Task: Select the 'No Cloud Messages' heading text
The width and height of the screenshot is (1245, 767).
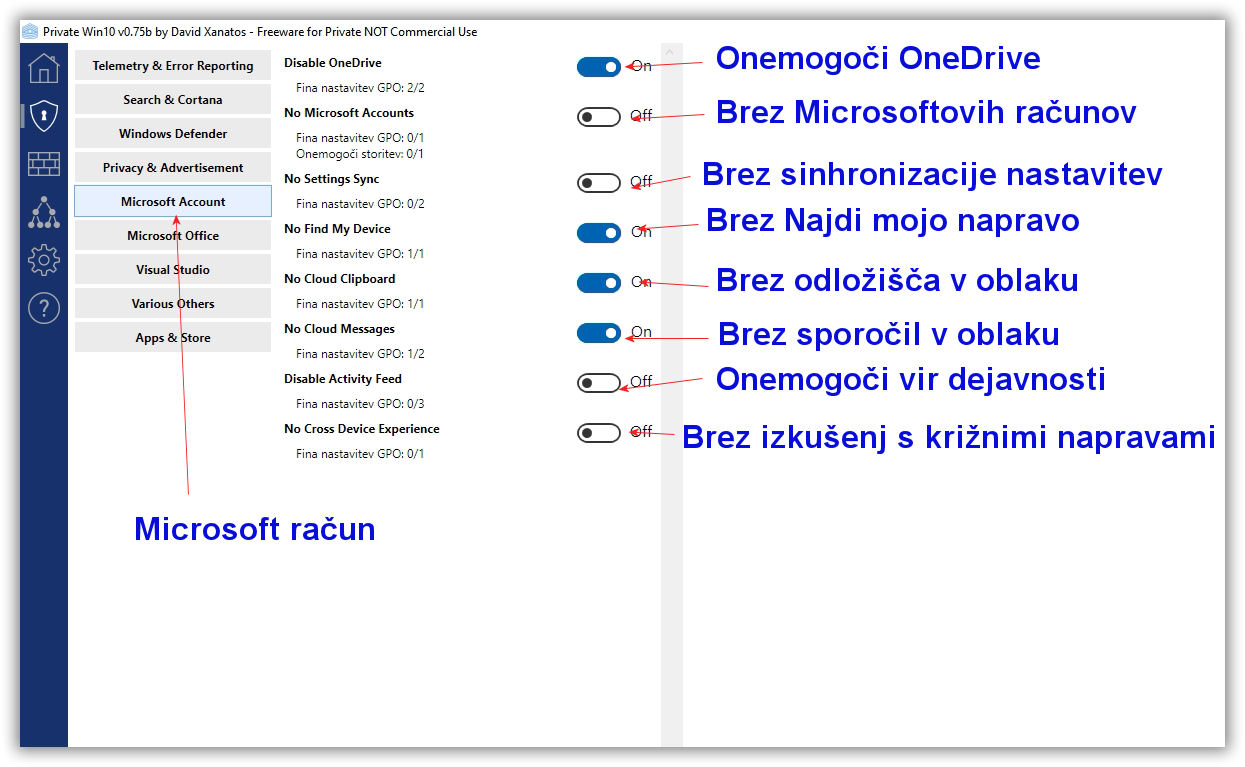Action: pos(340,329)
